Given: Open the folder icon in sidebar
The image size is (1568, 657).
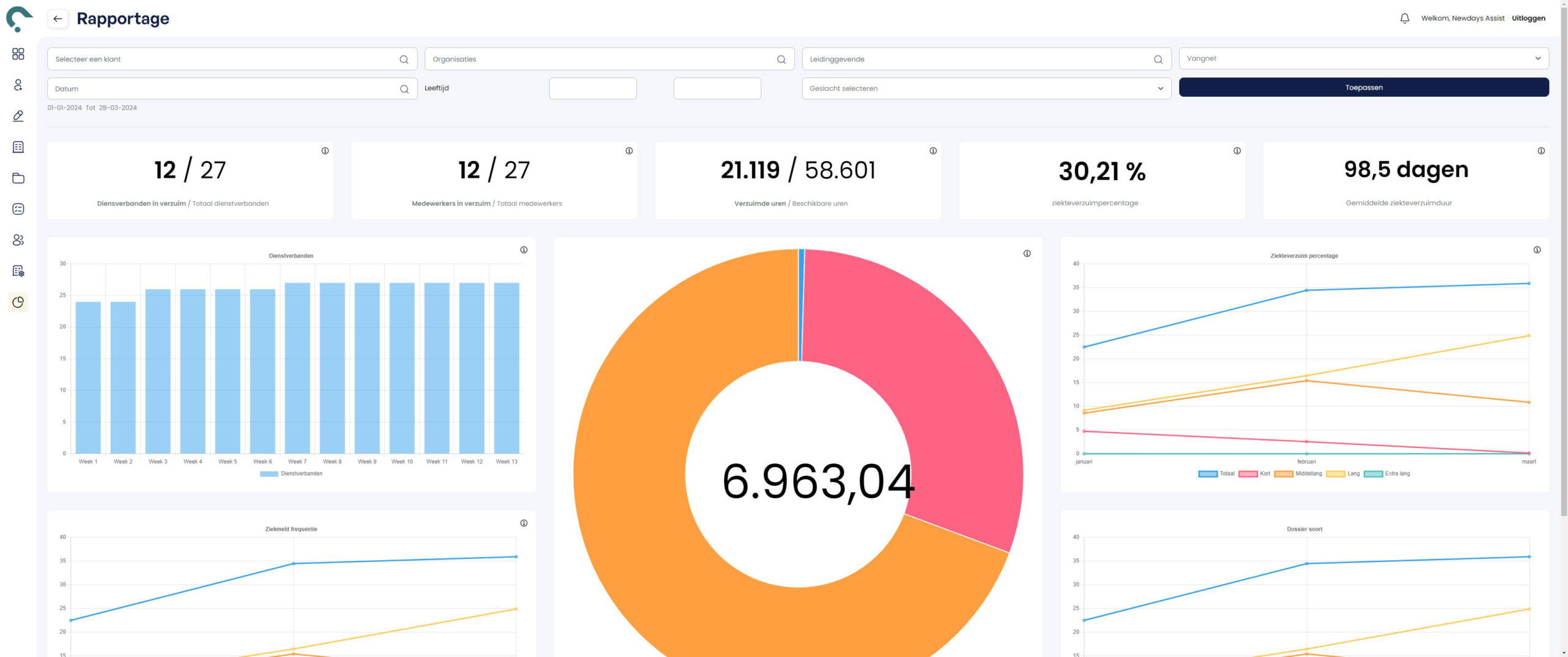Looking at the screenshot, I should point(18,178).
